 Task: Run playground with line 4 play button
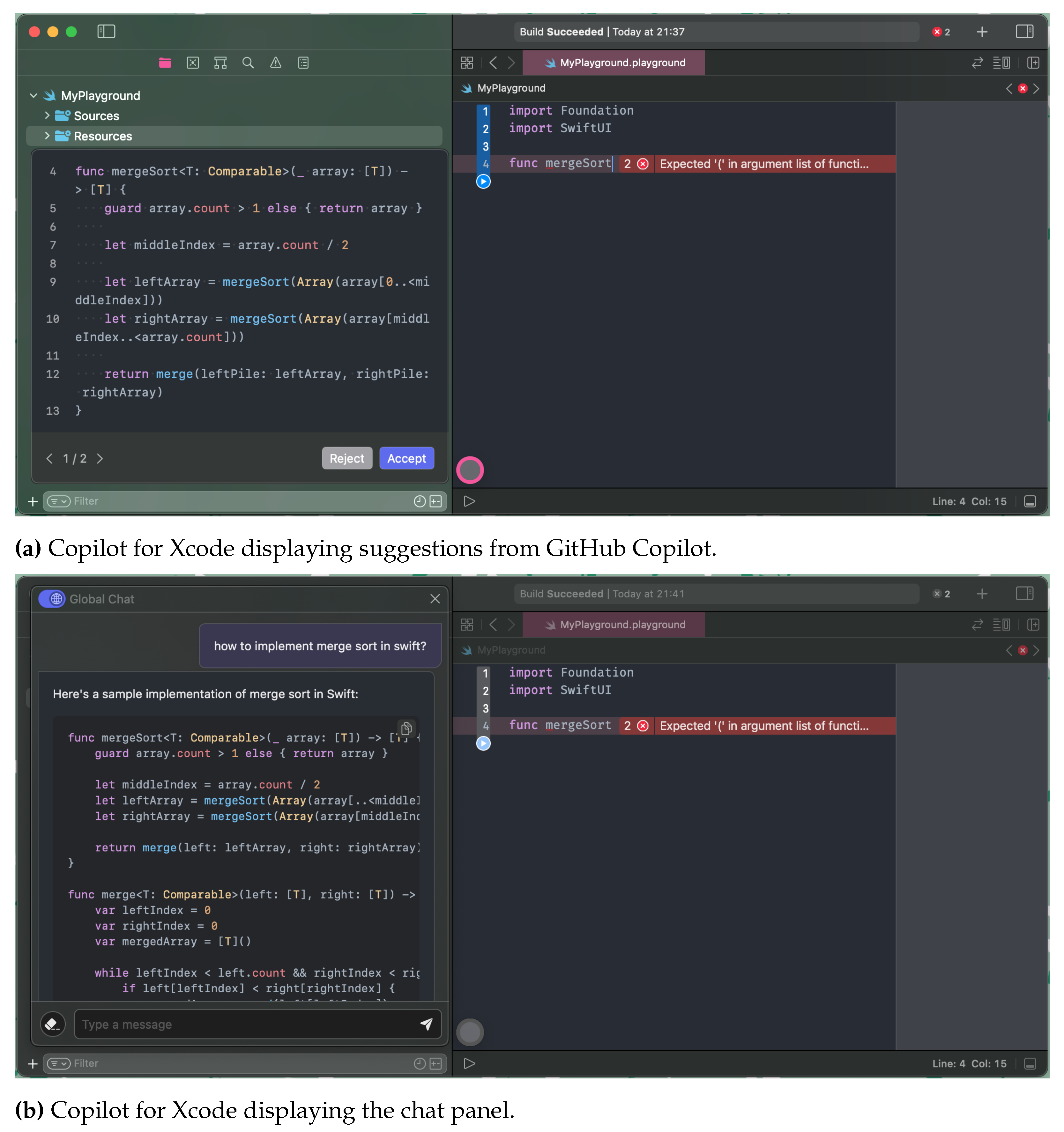click(x=483, y=181)
